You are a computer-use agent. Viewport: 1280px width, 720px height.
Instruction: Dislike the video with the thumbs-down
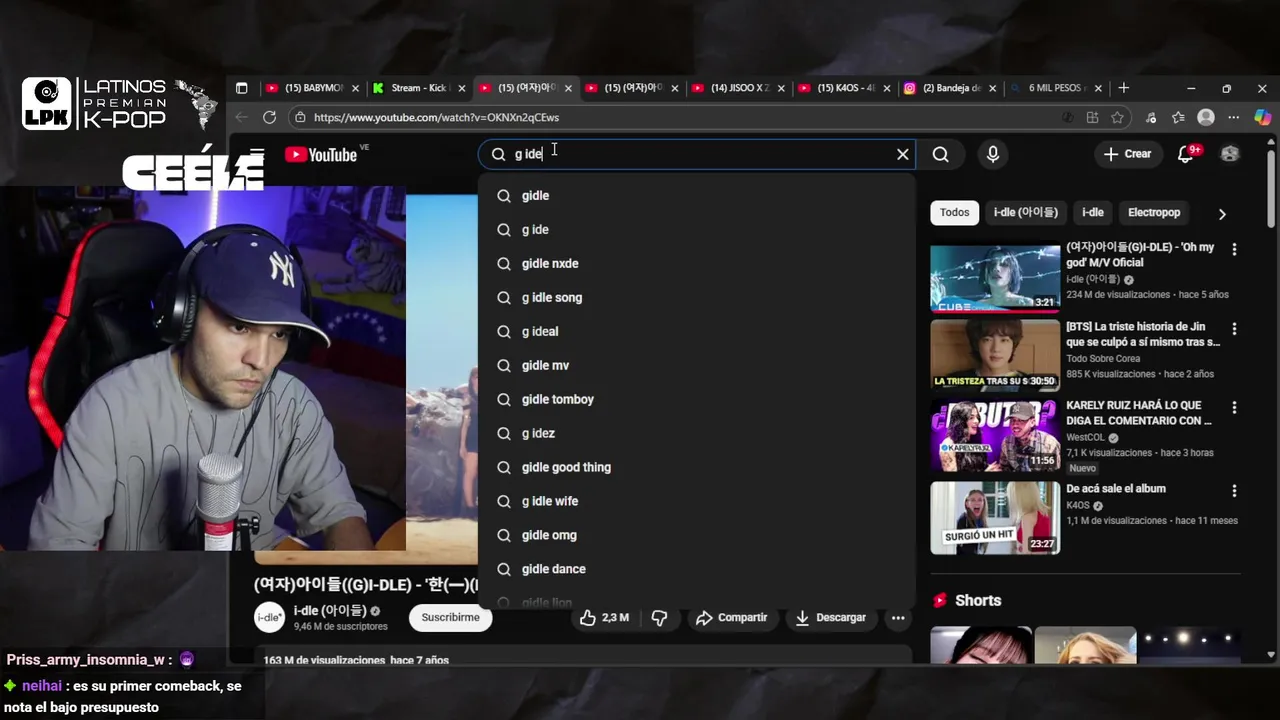[x=659, y=618]
